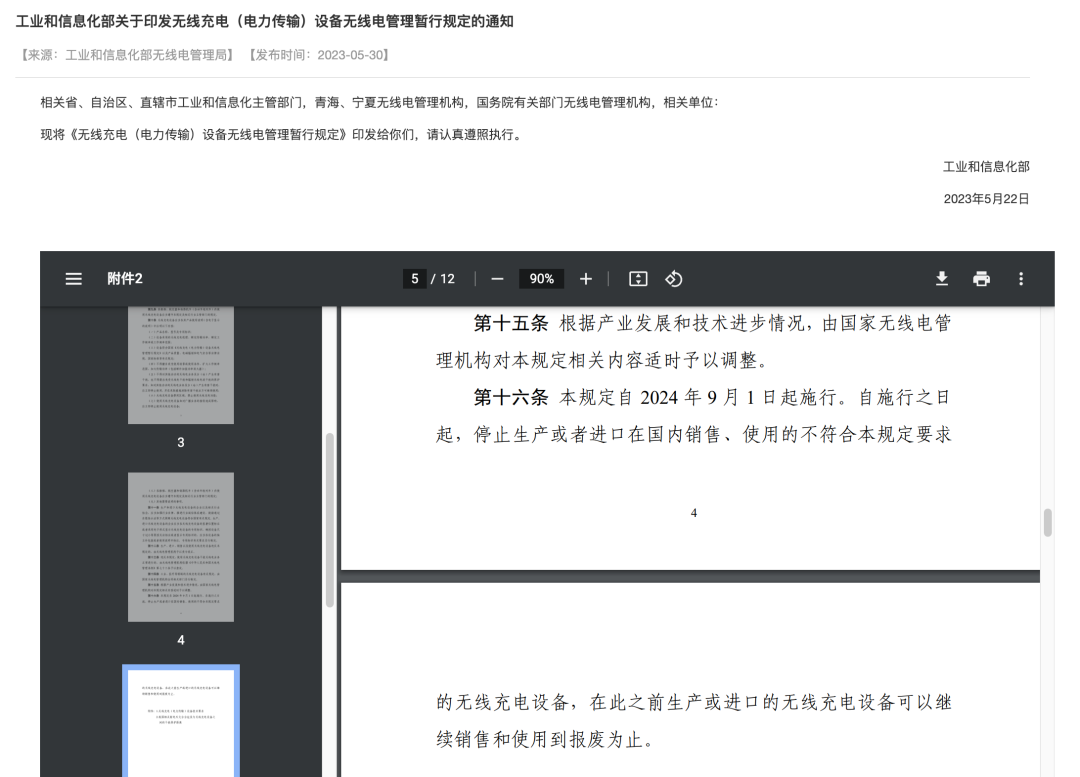
Task: Download the attached PDF document
Action: [x=941, y=279]
